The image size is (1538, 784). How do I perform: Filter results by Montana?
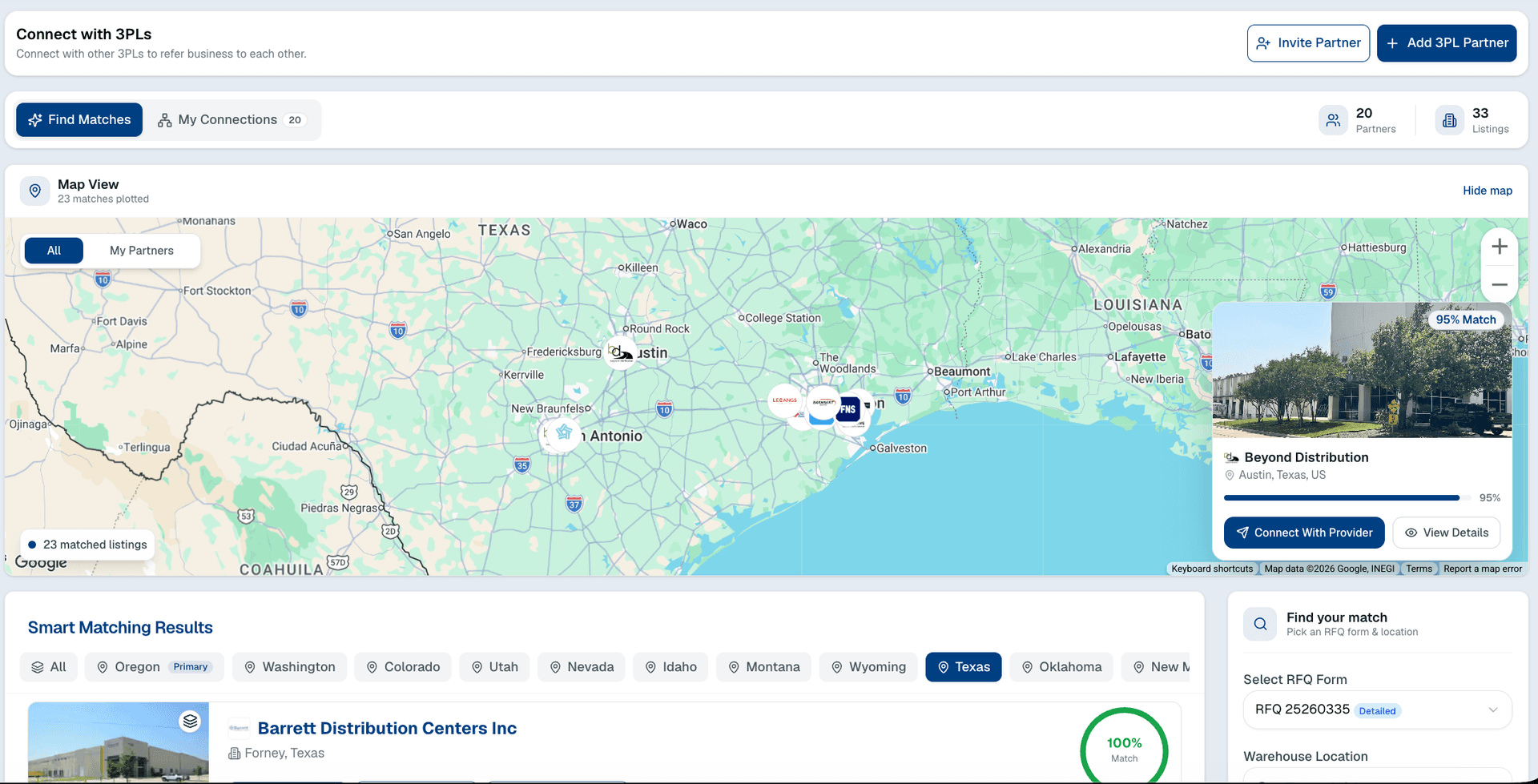pyautogui.click(x=763, y=667)
